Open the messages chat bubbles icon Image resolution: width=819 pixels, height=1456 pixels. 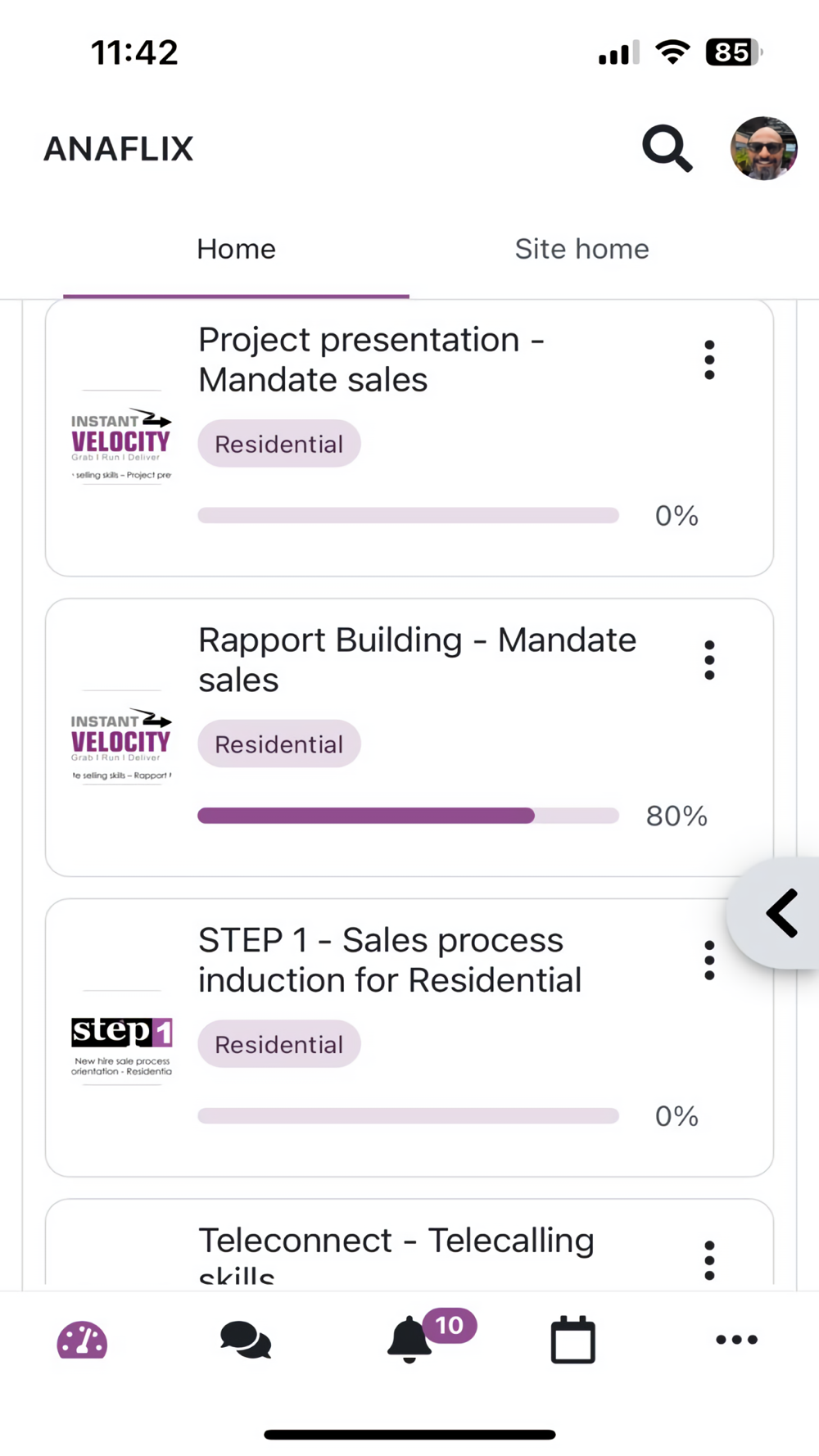[x=245, y=1341]
